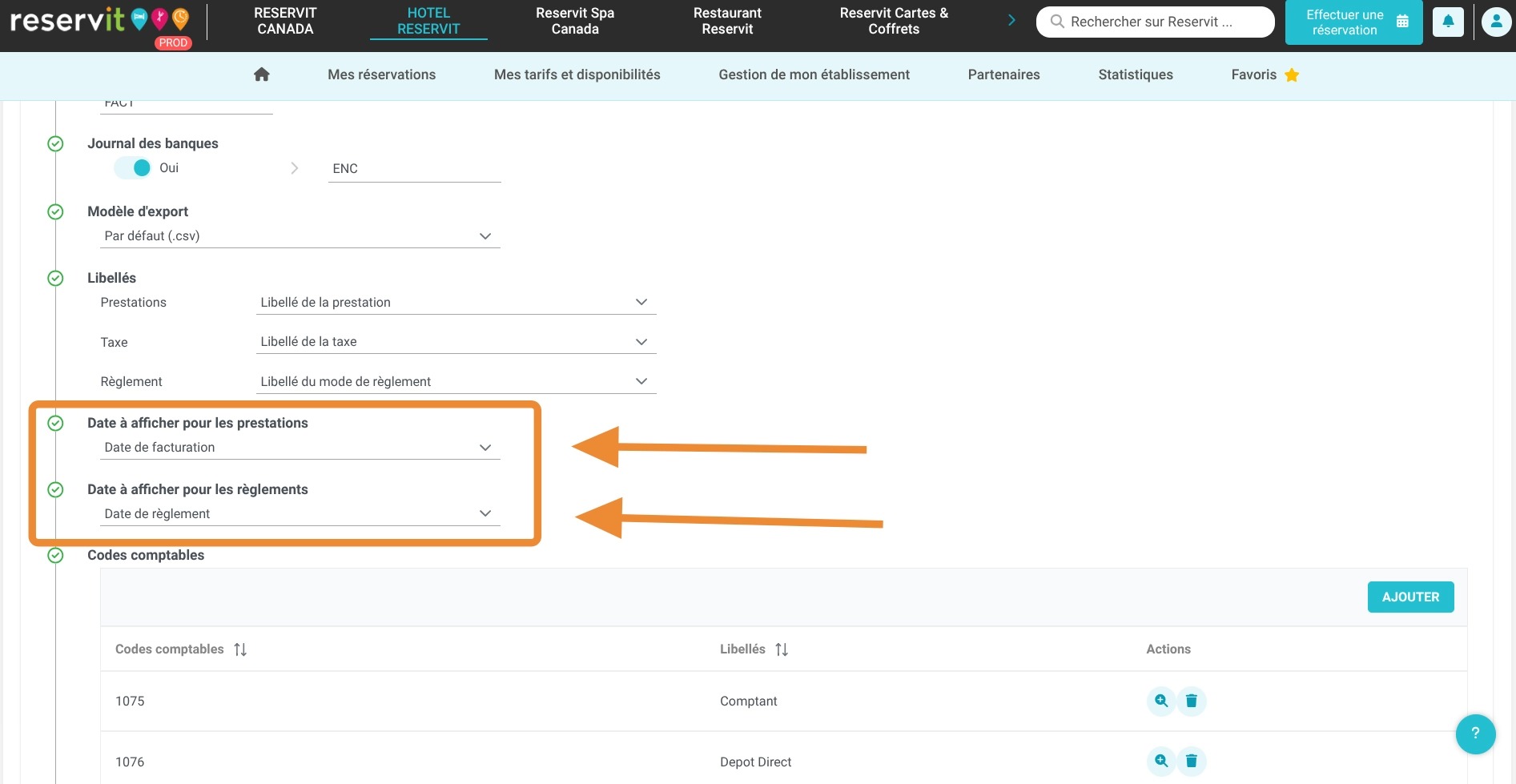Click the Comptant label cell
Image resolution: width=1516 pixels, height=784 pixels.
[x=748, y=701]
